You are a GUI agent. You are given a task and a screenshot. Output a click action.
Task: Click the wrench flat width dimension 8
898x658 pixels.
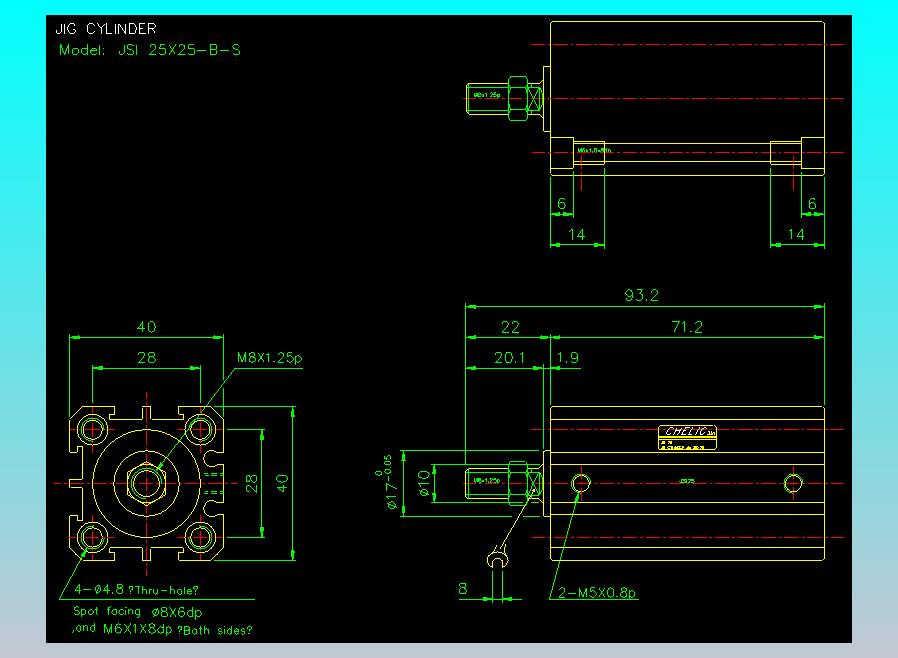pyautogui.click(x=464, y=589)
